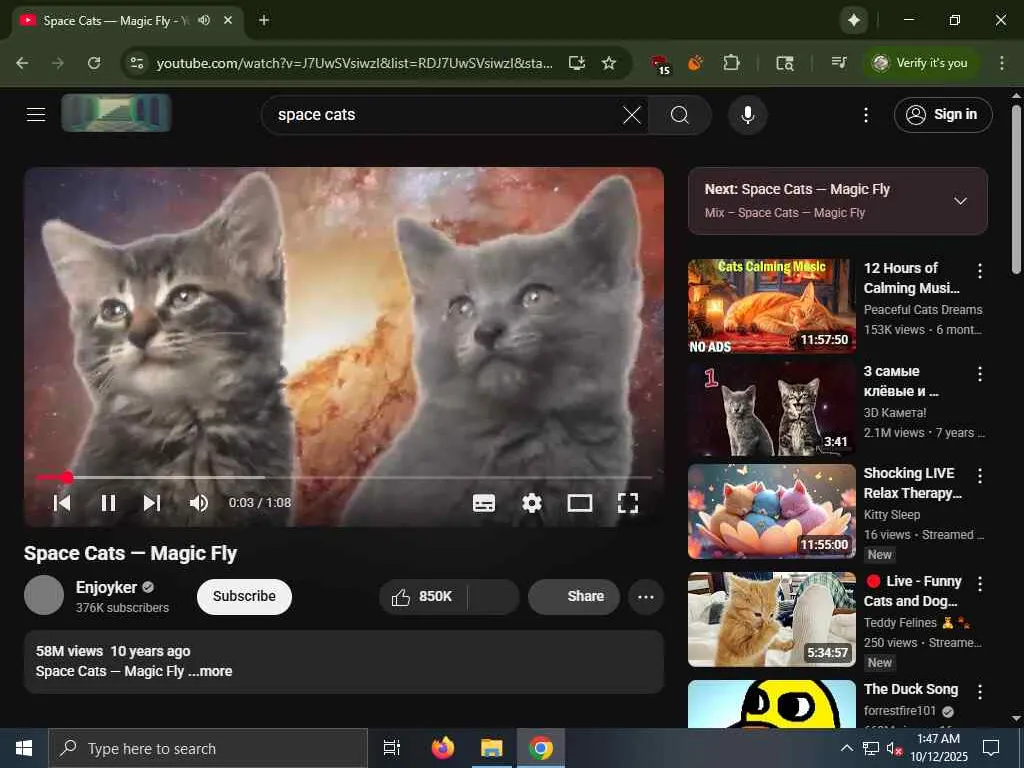The height and width of the screenshot is (768, 1024).
Task: Open media controls in the Chrome toolbar
Action: [839, 63]
